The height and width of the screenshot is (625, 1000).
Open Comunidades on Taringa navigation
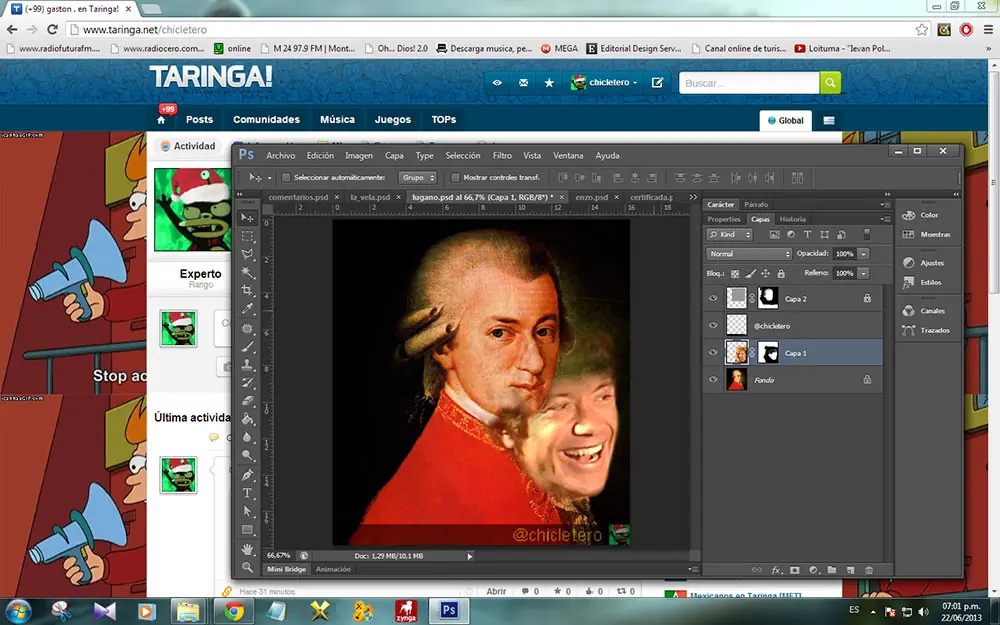(266, 119)
